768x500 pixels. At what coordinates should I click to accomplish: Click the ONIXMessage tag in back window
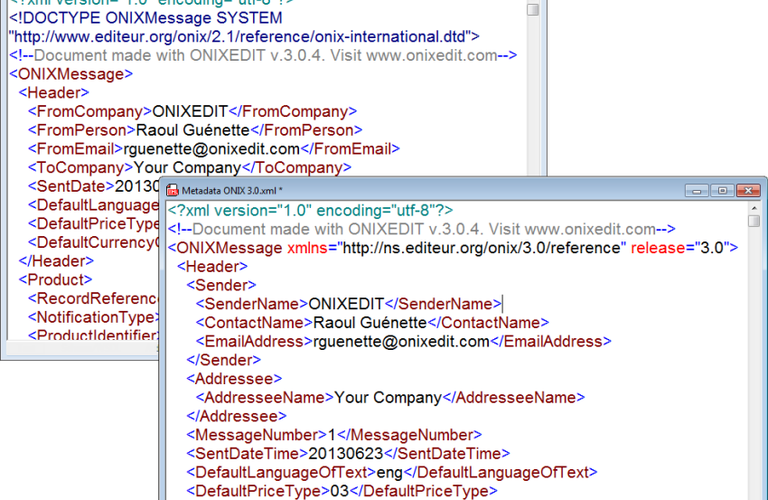[x=71, y=74]
